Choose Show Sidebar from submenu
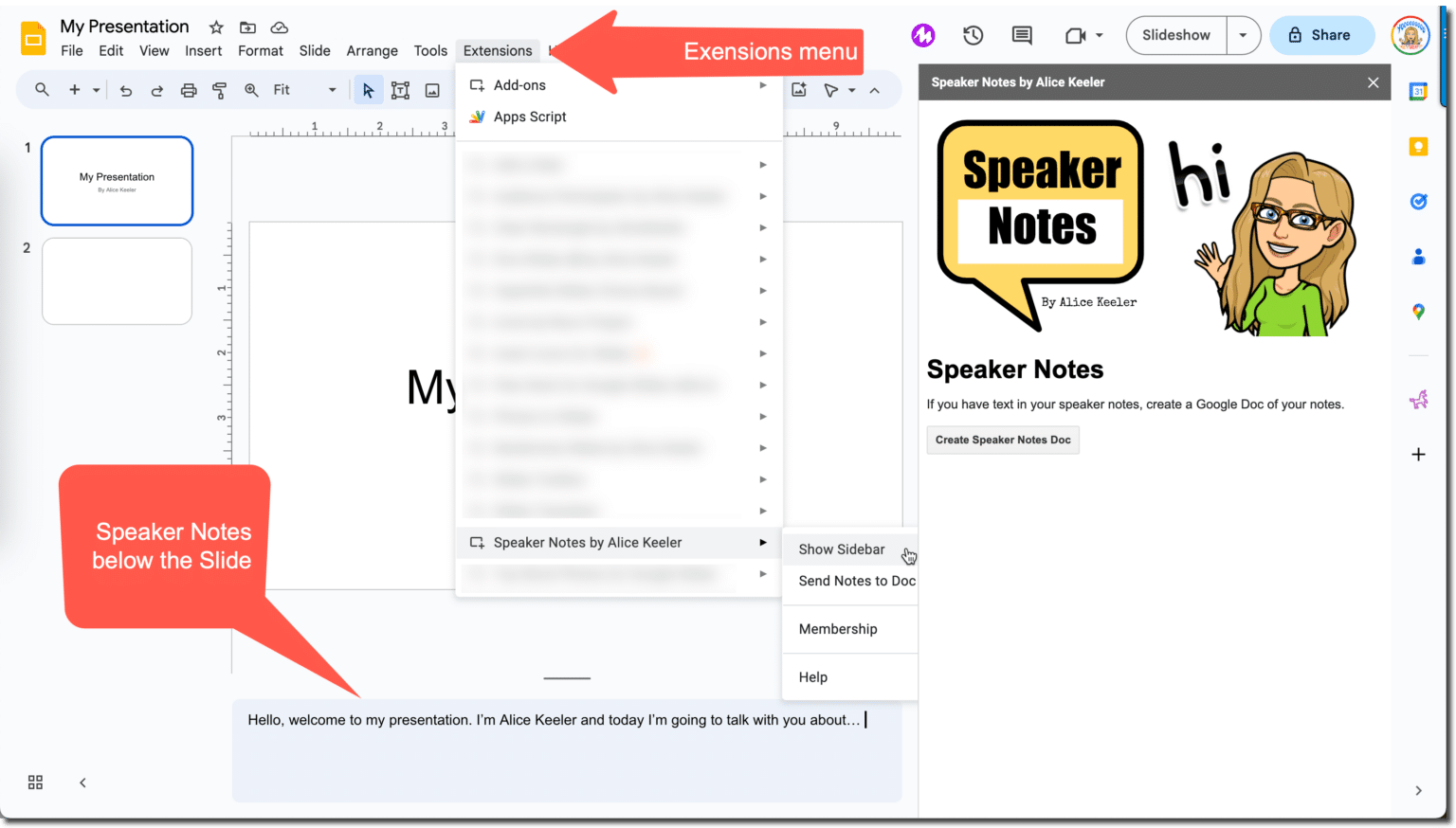Viewport: 1456px width, 828px height. point(850,549)
